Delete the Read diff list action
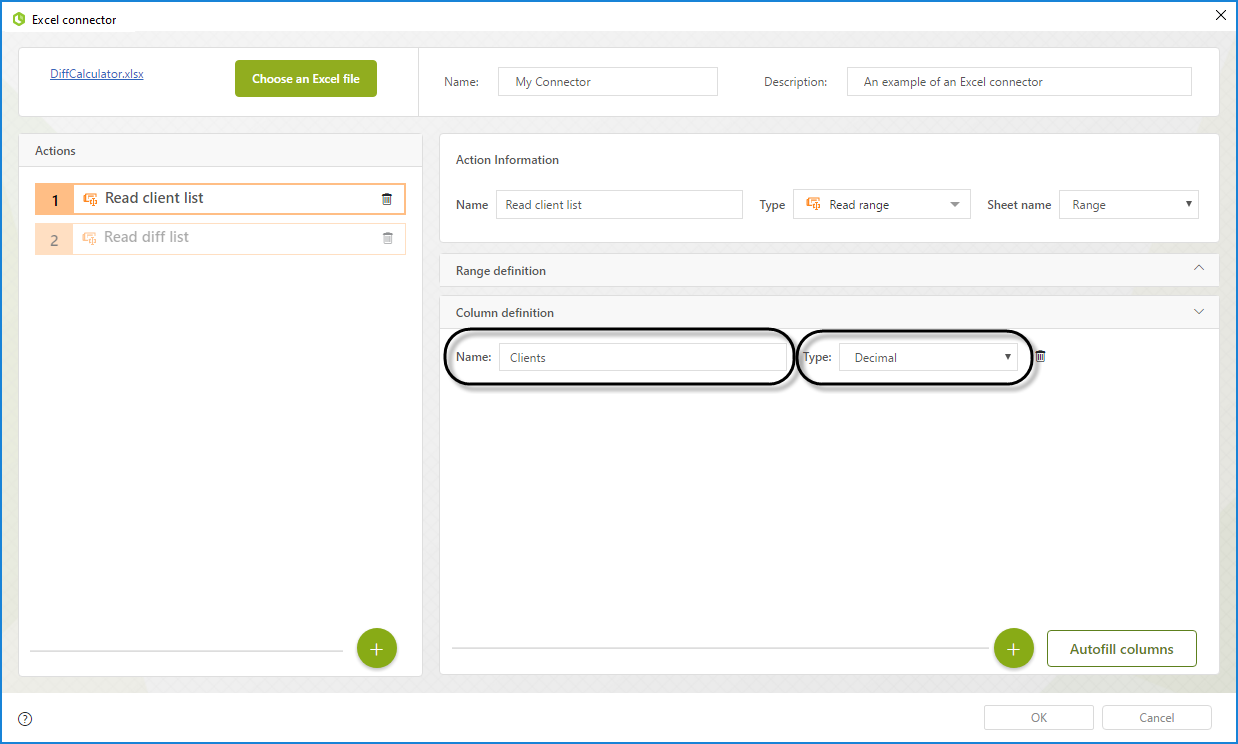The image size is (1238, 744). pos(387,238)
